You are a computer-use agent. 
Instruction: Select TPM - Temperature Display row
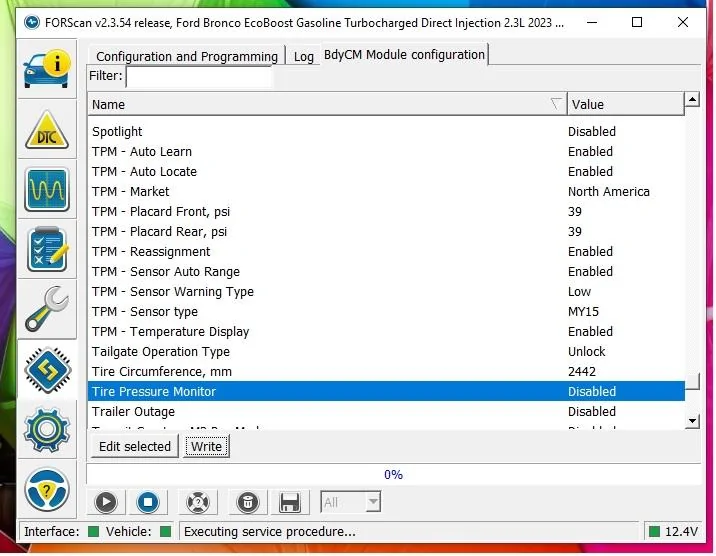click(386, 331)
